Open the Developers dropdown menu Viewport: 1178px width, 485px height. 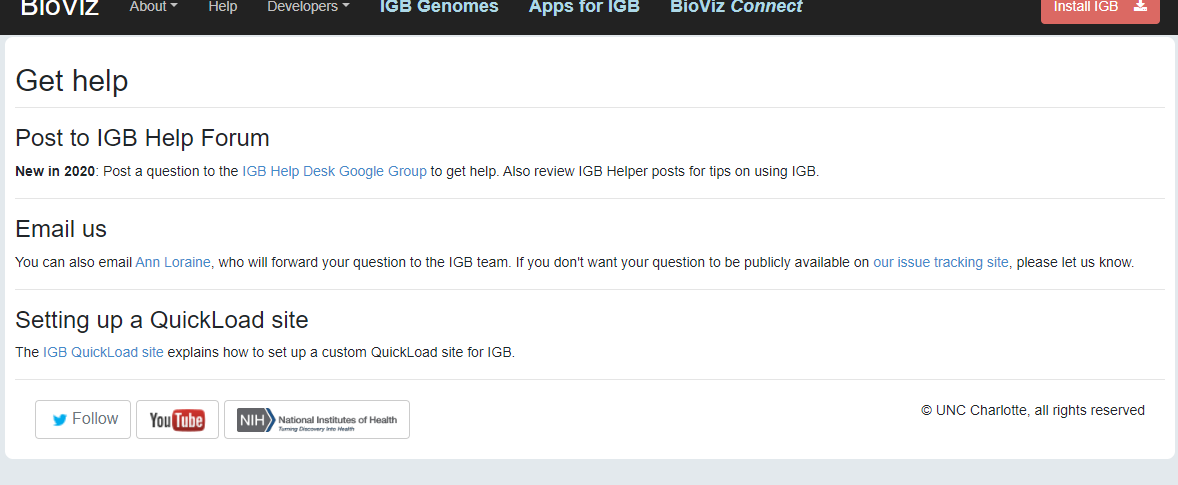pos(308,7)
